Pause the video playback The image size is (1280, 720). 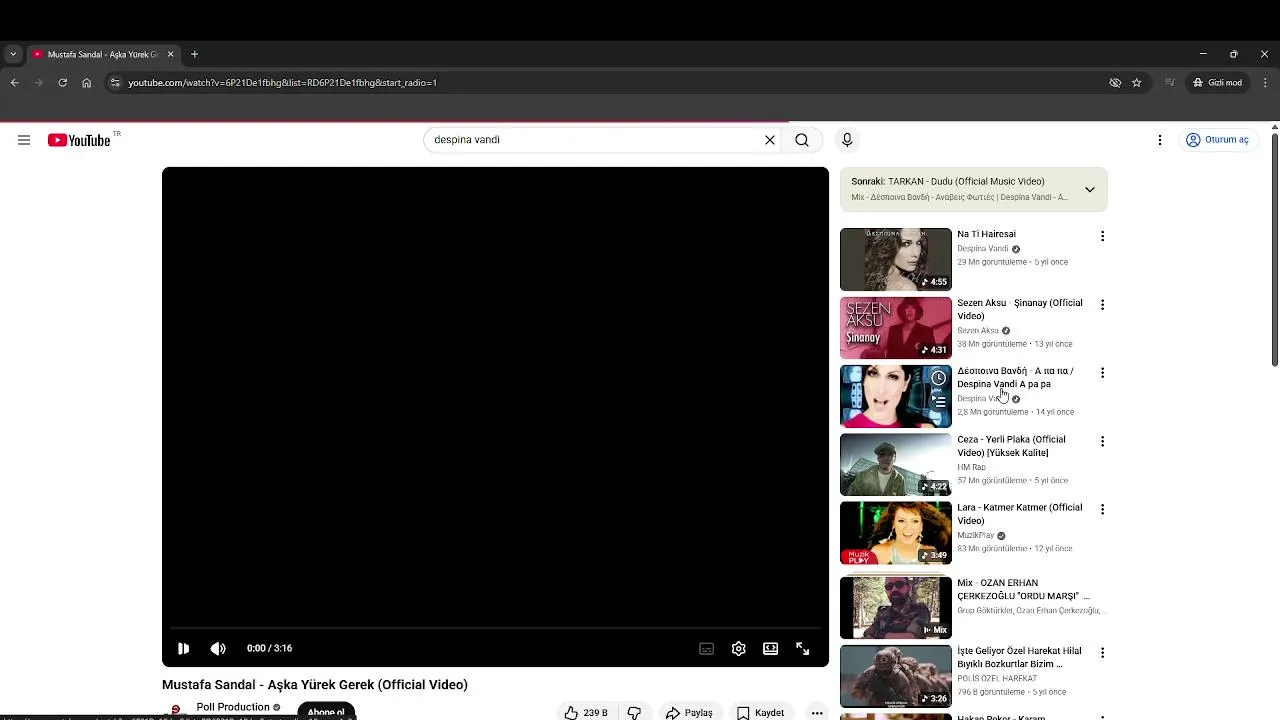(183, 648)
